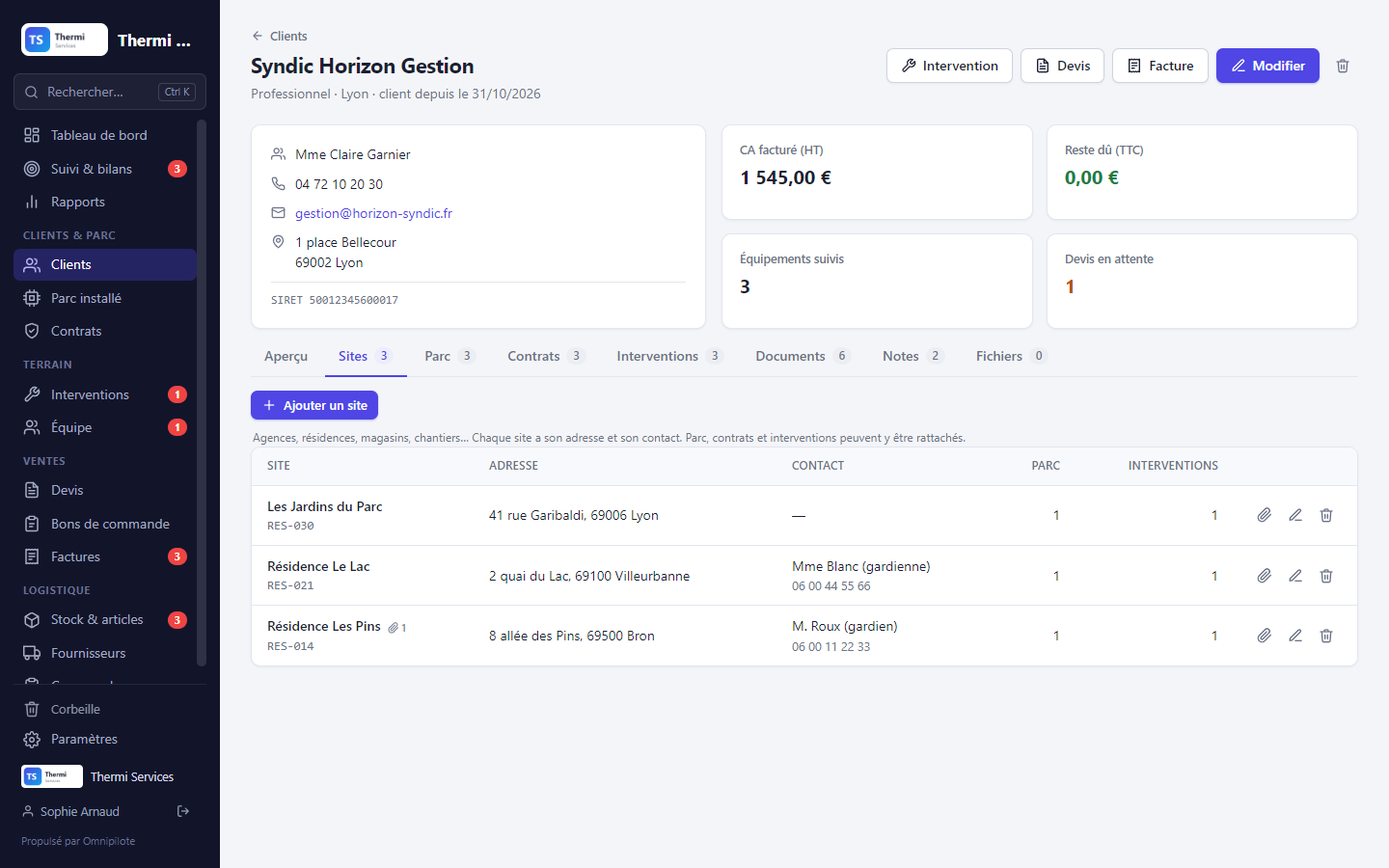
Task: Click the back arrow to Clients
Action: point(258,36)
